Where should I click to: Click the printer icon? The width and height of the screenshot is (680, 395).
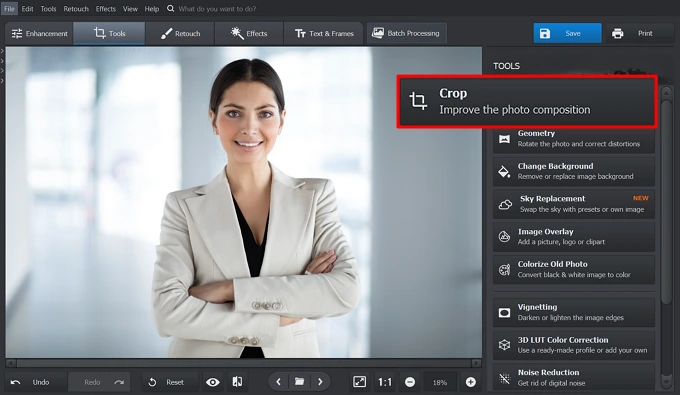pyautogui.click(x=618, y=33)
